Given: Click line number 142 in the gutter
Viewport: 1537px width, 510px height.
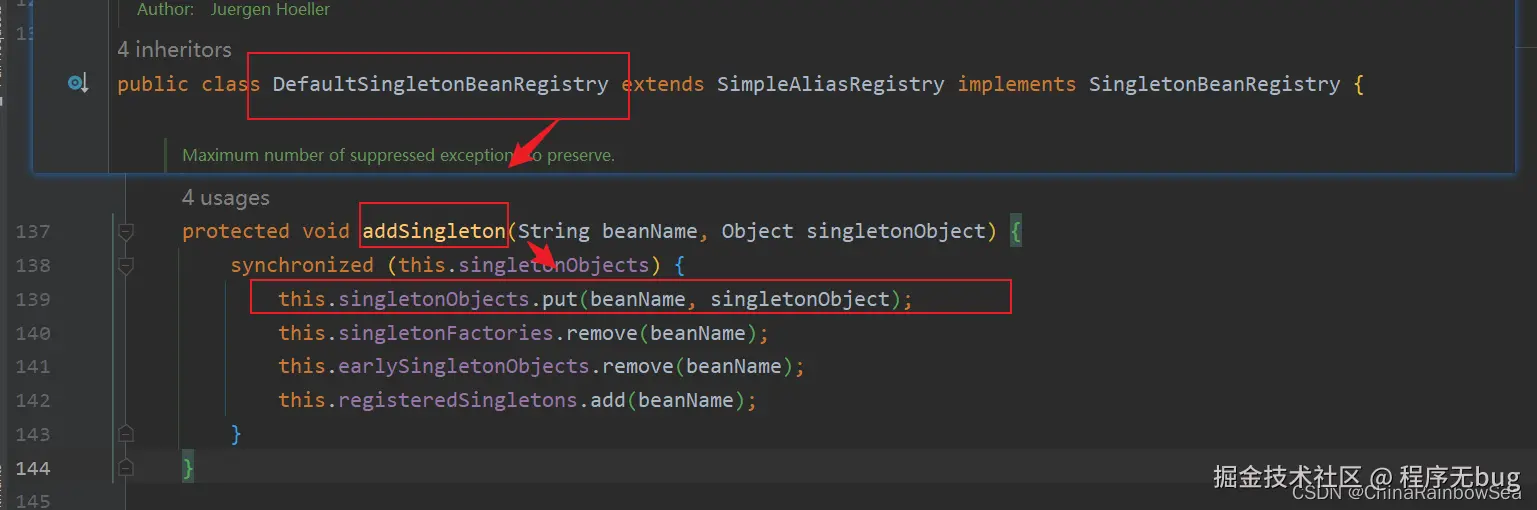Looking at the screenshot, I should click(33, 400).
